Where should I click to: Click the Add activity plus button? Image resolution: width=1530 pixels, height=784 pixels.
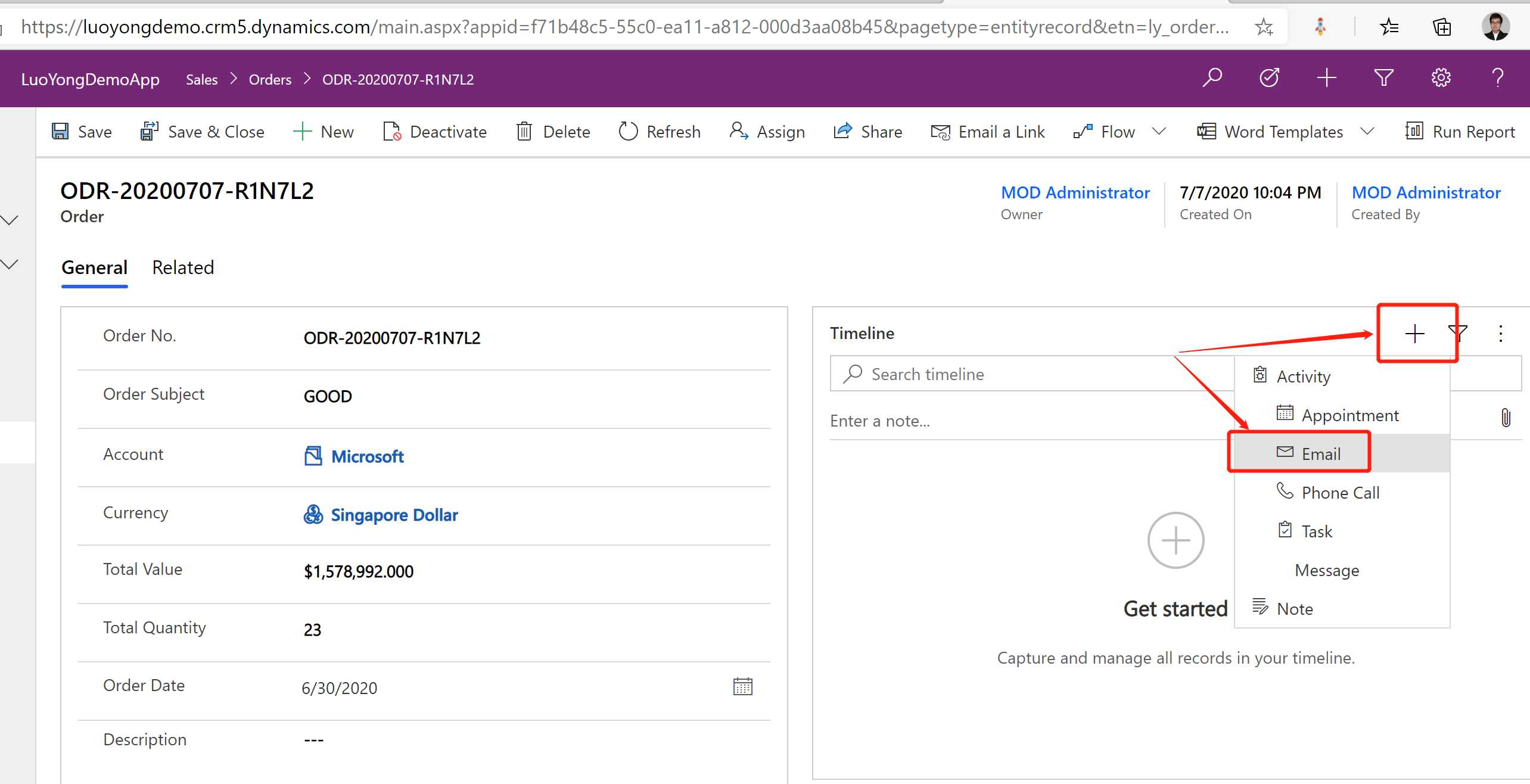tap(1414, 333)
